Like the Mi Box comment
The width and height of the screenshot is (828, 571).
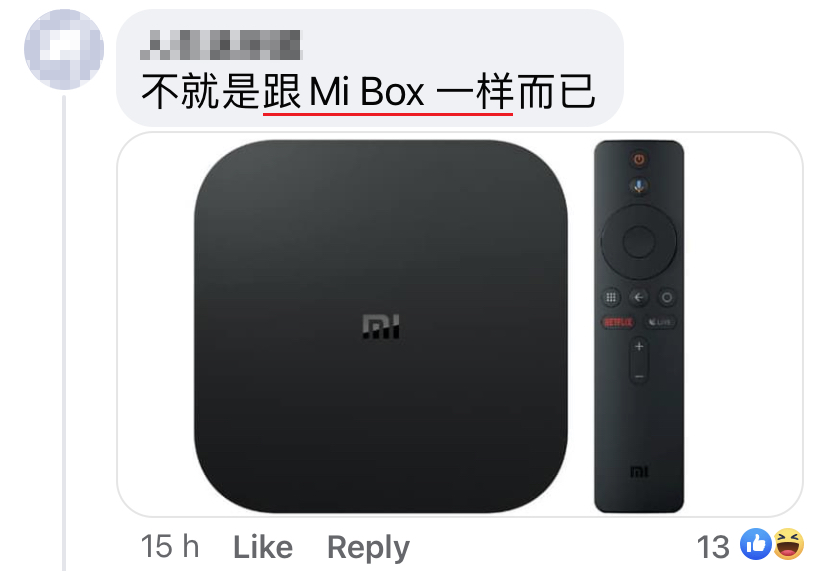pos(263,547)
